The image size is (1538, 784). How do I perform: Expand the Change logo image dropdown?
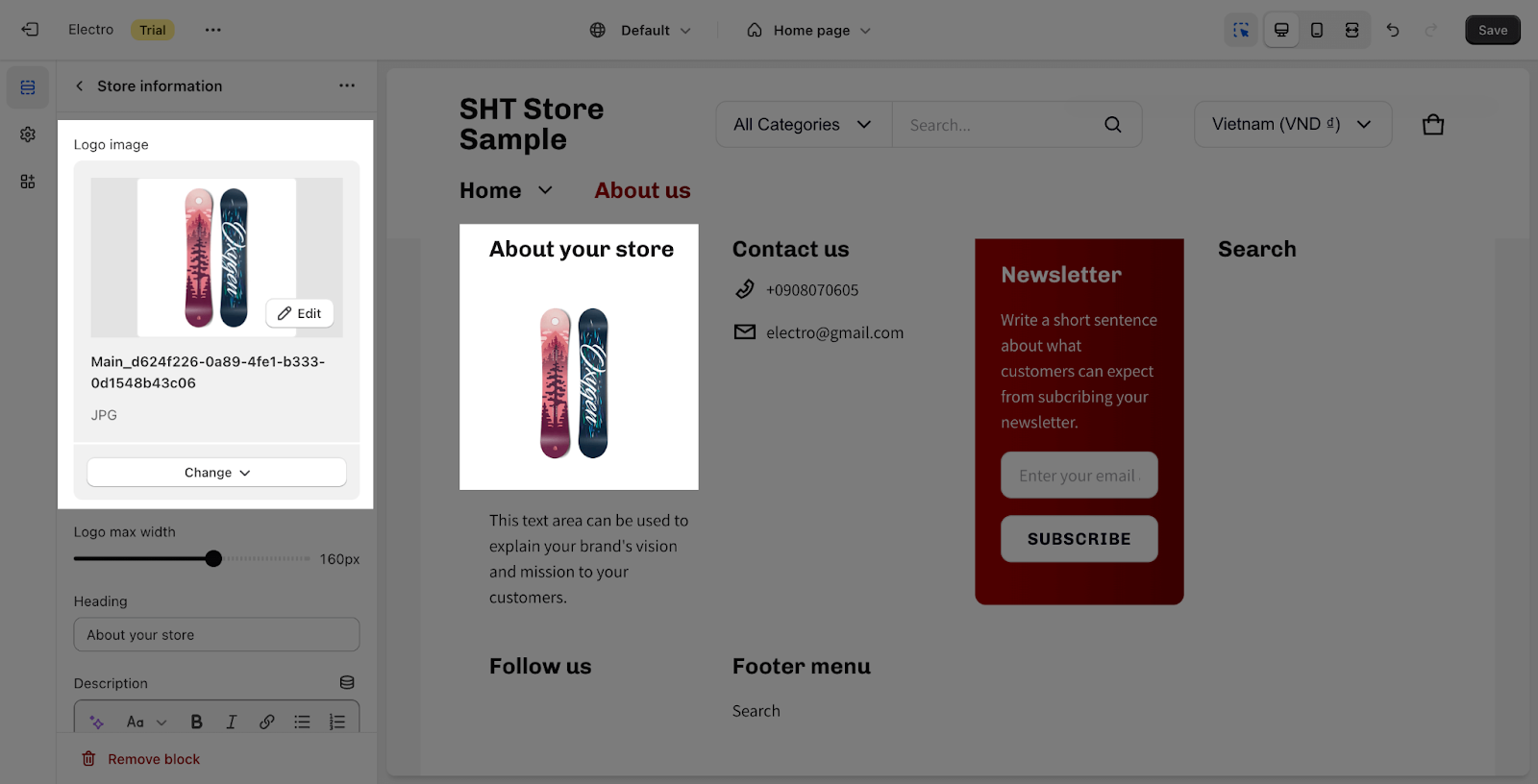(x=217, y=473)
